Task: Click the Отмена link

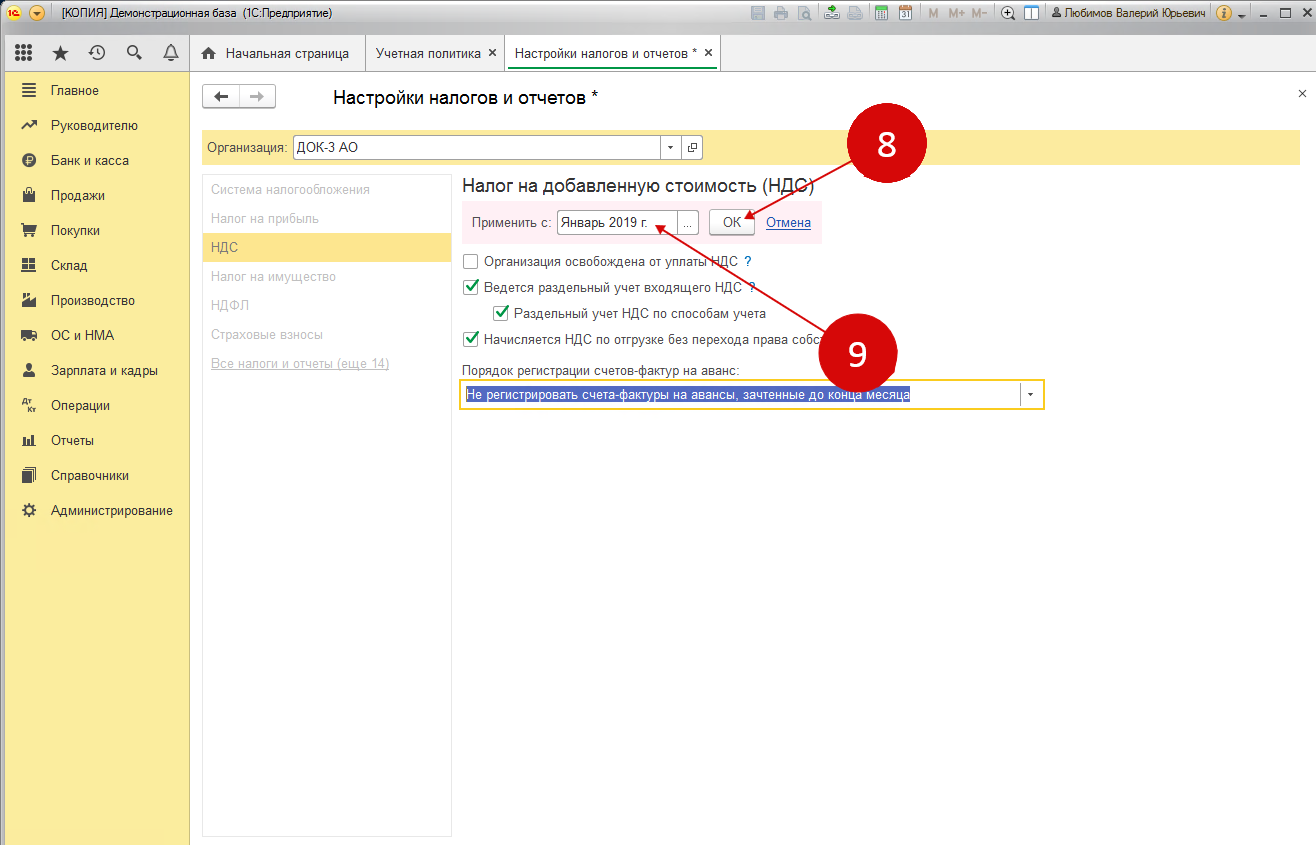Action: [788, 222]
